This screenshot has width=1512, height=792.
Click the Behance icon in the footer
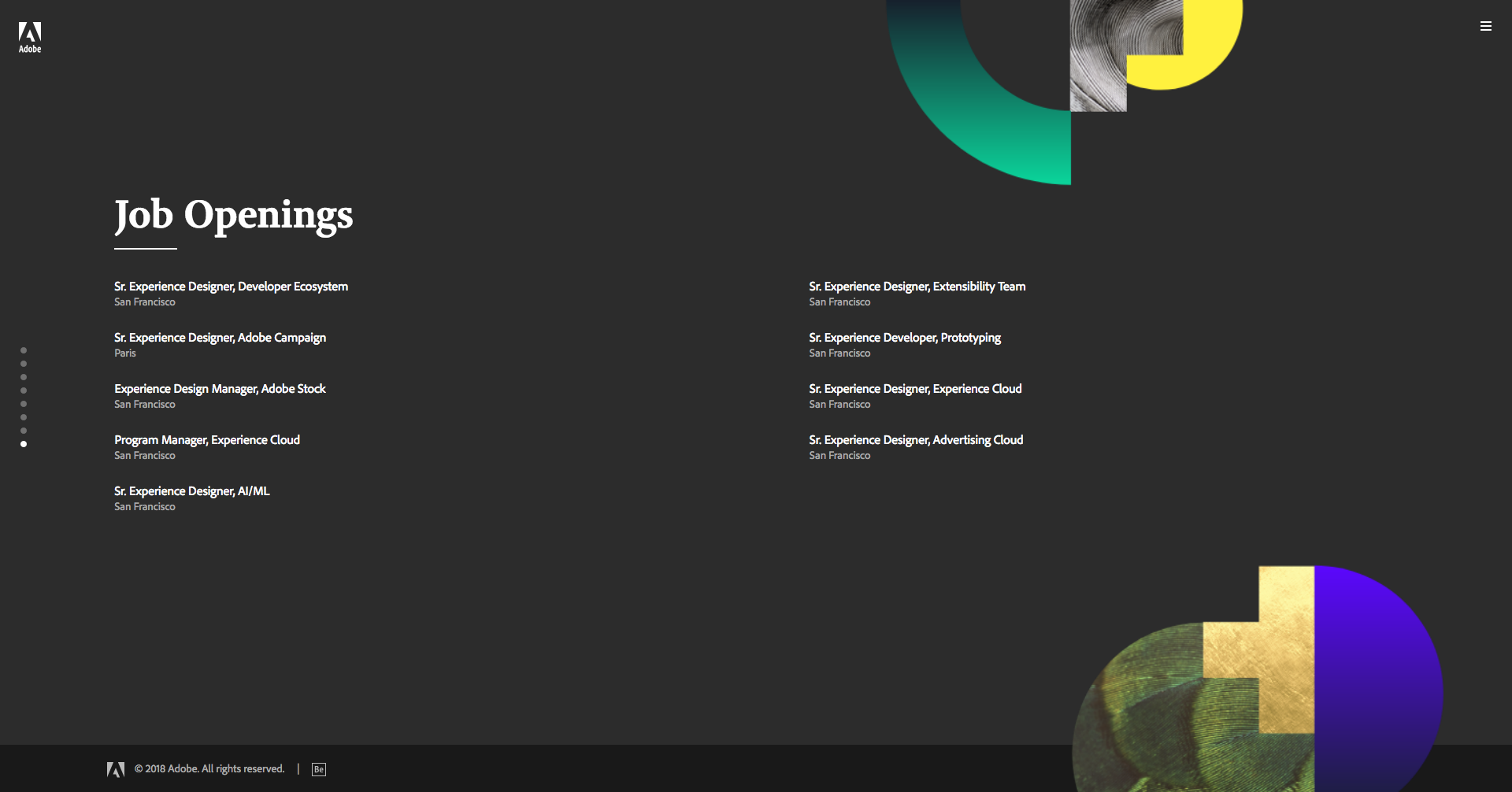(x=319, y=769)
